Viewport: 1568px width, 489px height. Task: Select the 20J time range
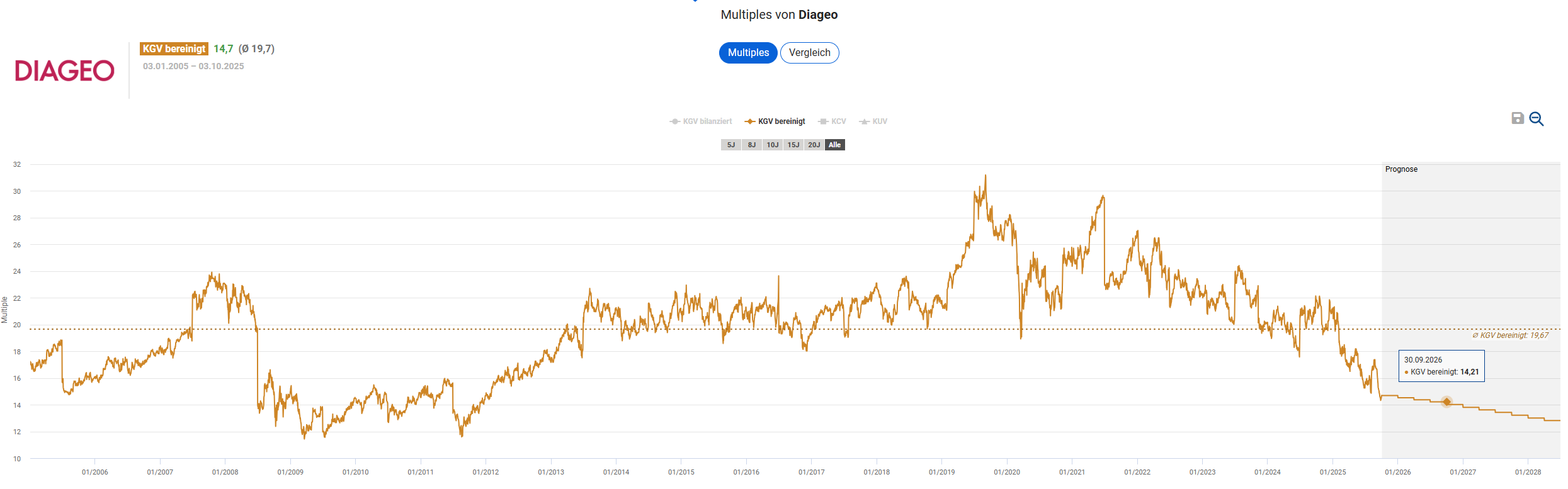(x=814, y=145)
